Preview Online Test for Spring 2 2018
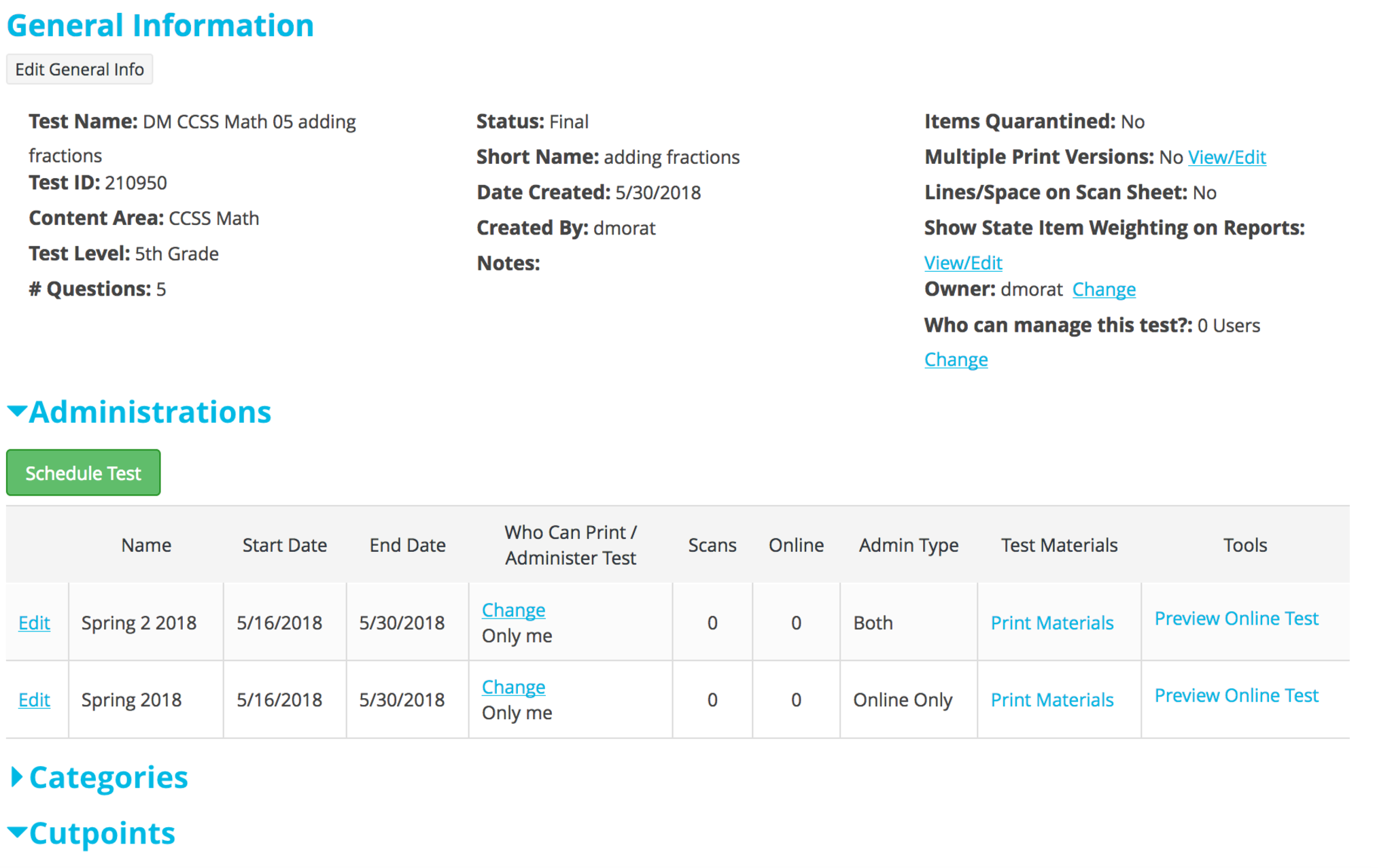The image size is (1392, 868). [1236, 619]
